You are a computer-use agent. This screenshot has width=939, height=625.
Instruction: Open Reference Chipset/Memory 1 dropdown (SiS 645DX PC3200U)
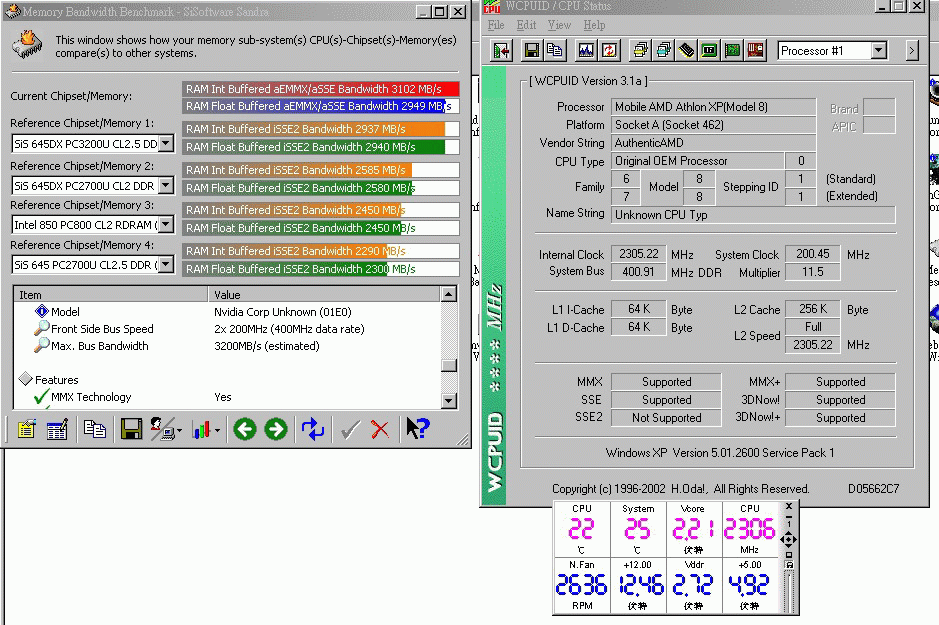click(166, 144)
